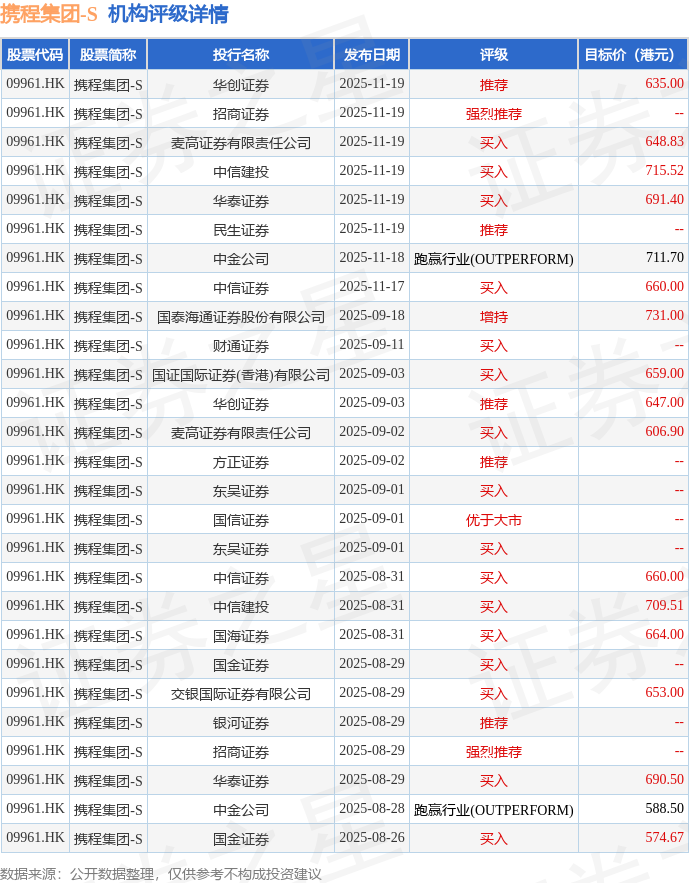Click the date 2025-11-18
This screenshot has height=883, width=689.
(x=372, y=257)
